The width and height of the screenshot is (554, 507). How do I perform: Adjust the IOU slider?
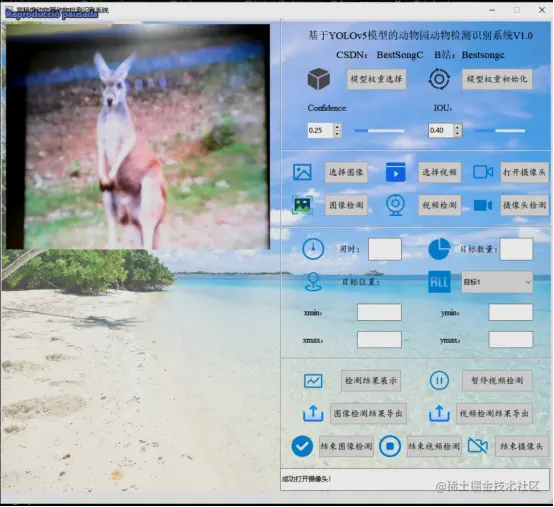click(x=500, y=131)
